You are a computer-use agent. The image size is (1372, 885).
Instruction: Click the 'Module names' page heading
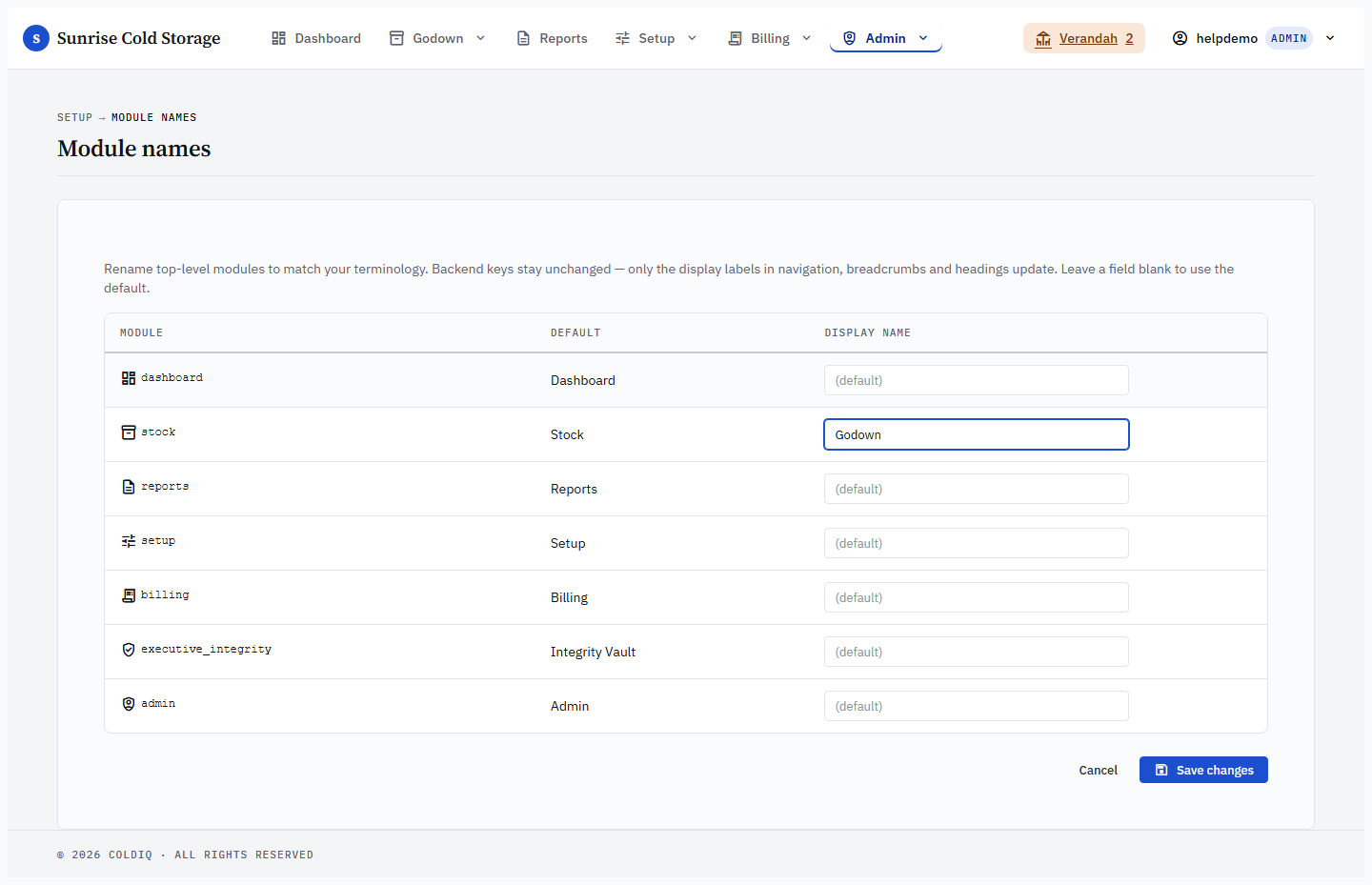(x=134, y=149)
